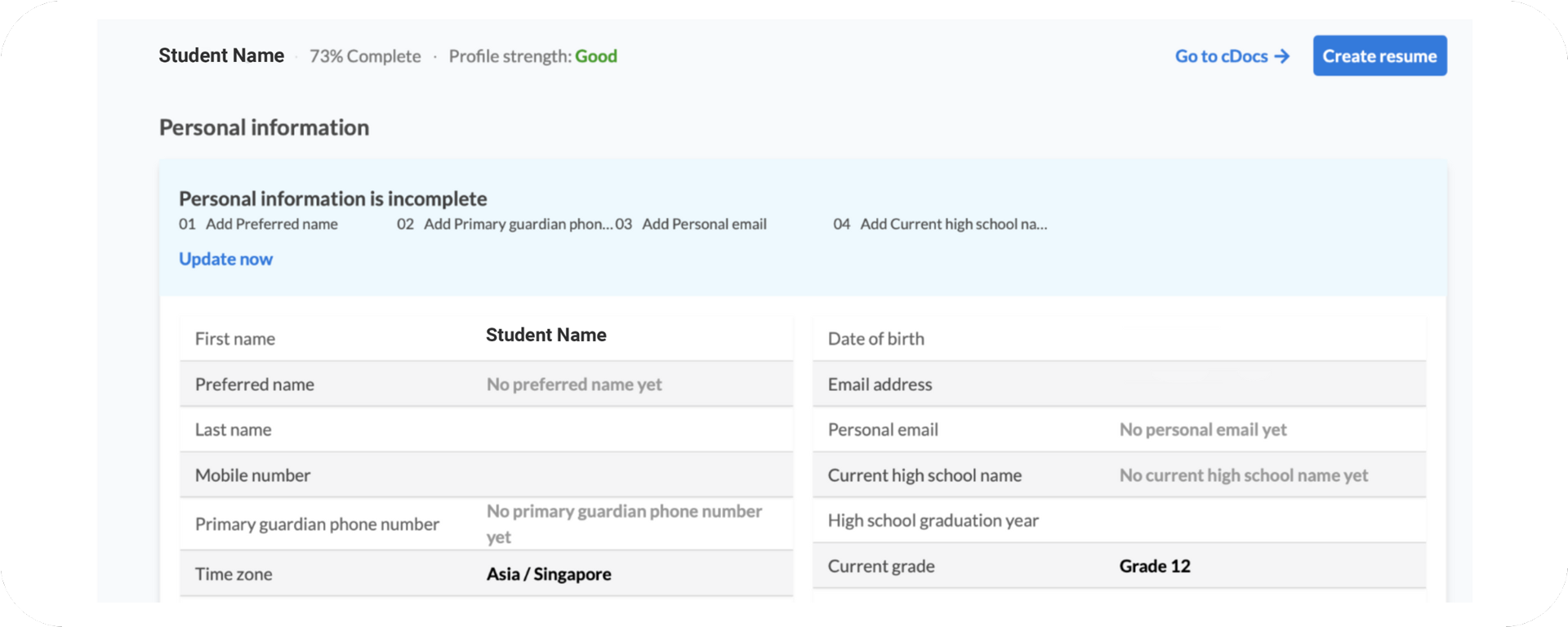
Task: Click the Email address row
Action: (1119, 385)
